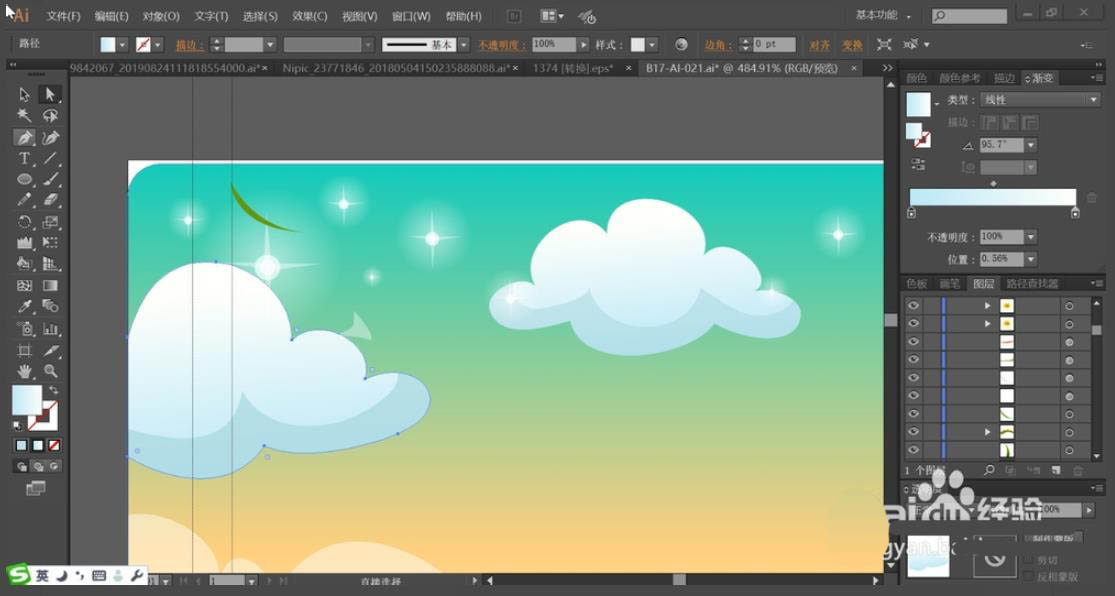Click the 变换 link in control bar
Screen dimensions: 1115x596
(852, 45)
